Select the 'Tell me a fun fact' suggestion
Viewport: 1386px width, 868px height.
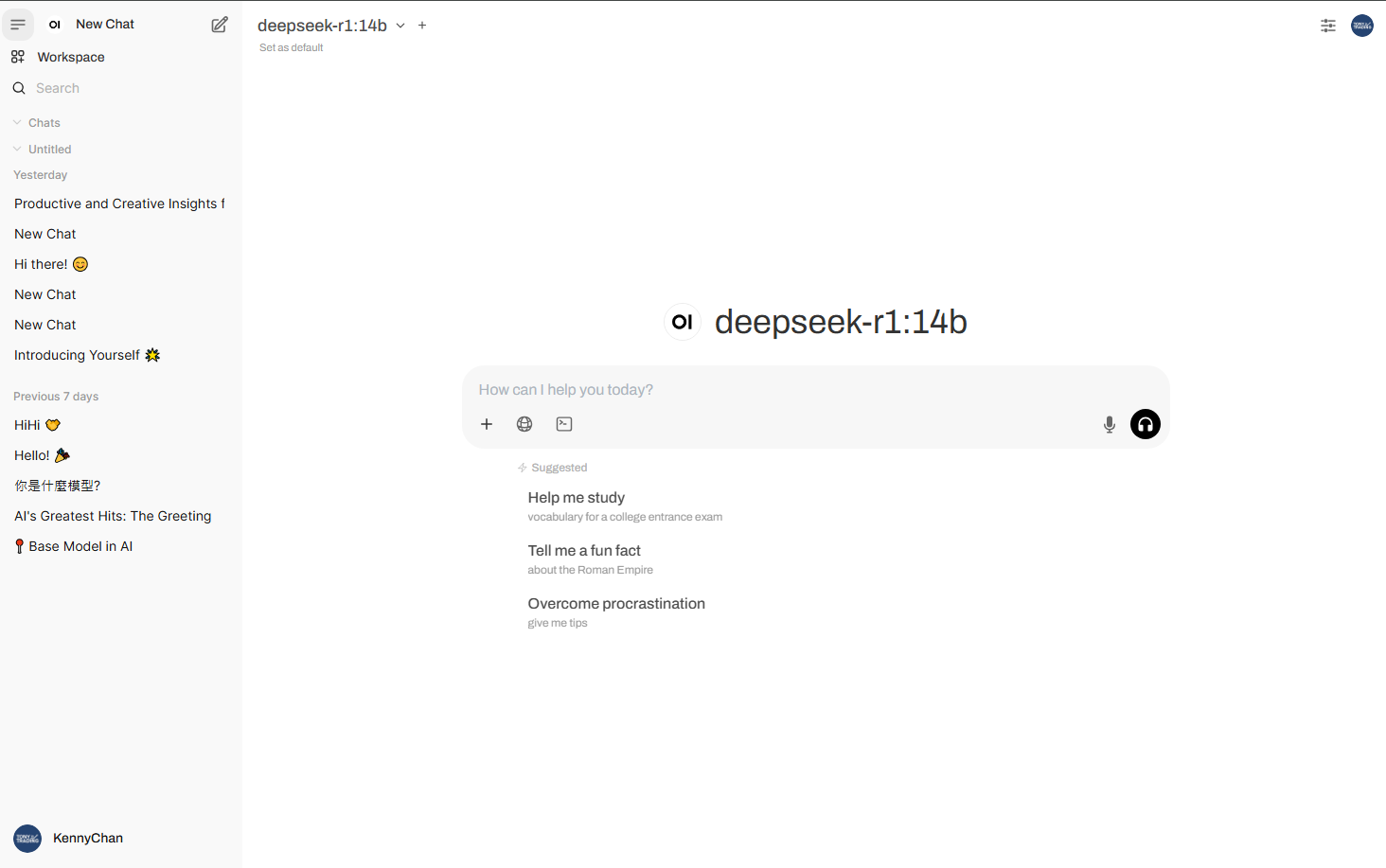(590, 559)
